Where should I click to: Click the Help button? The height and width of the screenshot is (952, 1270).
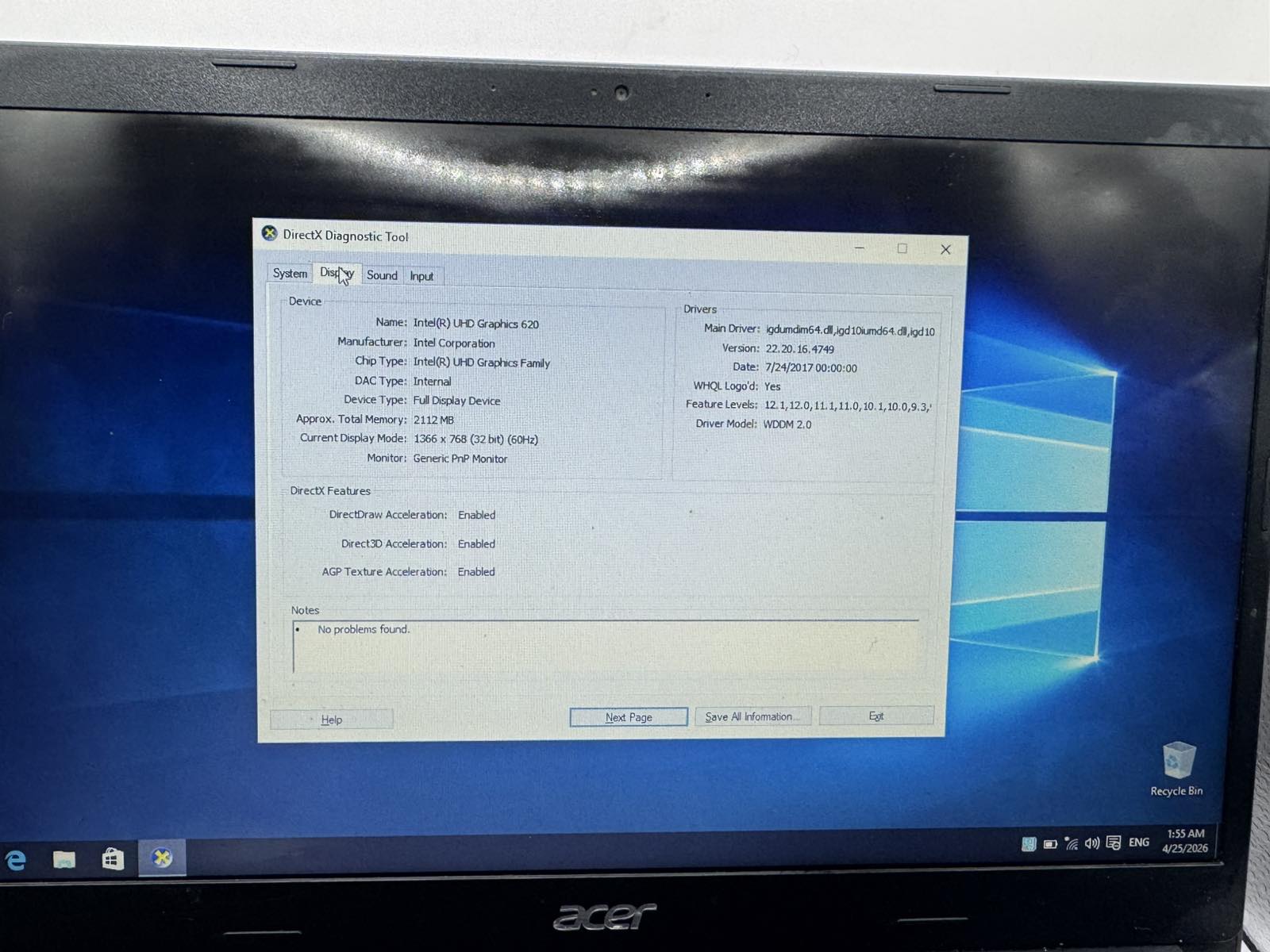(x=332, y=720)
